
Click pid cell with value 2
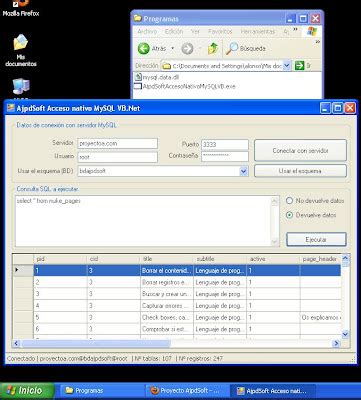(60, 282)
